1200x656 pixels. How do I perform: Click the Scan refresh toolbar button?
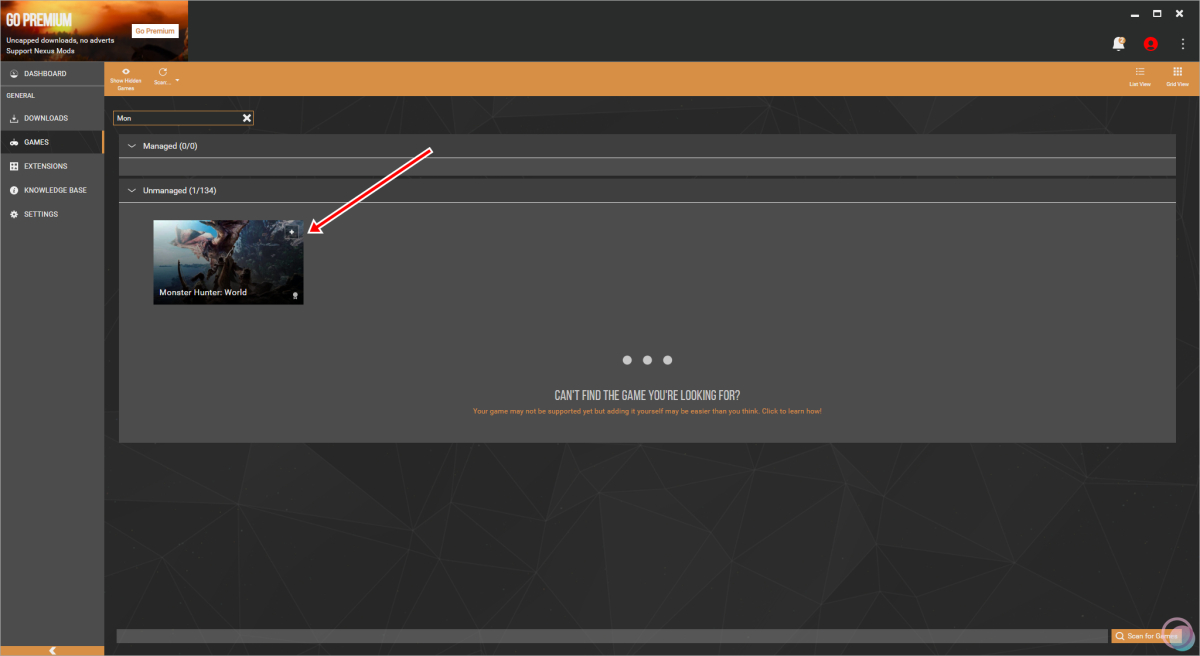tap(163, 77)
